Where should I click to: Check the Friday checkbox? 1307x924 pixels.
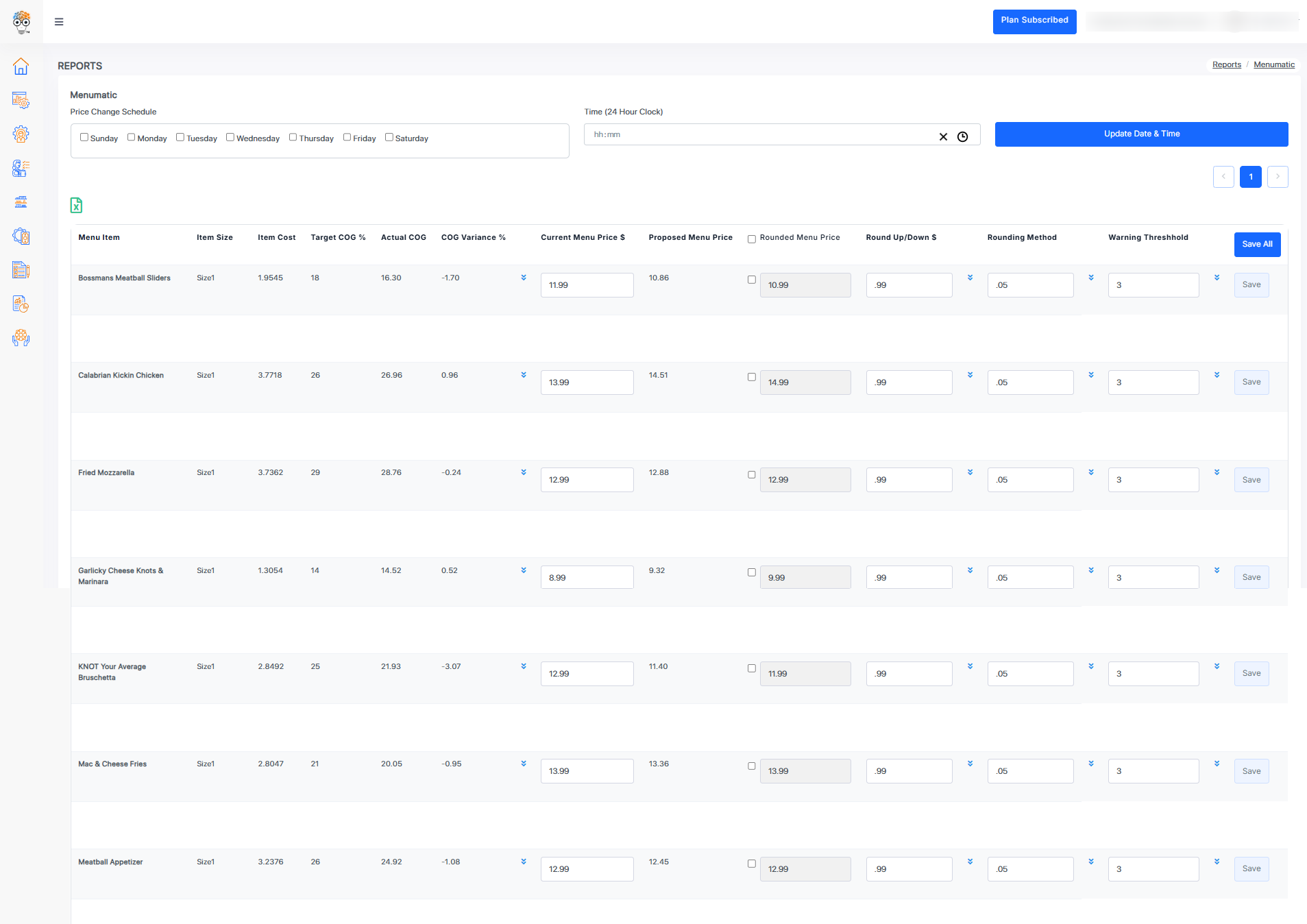[347, 137]
